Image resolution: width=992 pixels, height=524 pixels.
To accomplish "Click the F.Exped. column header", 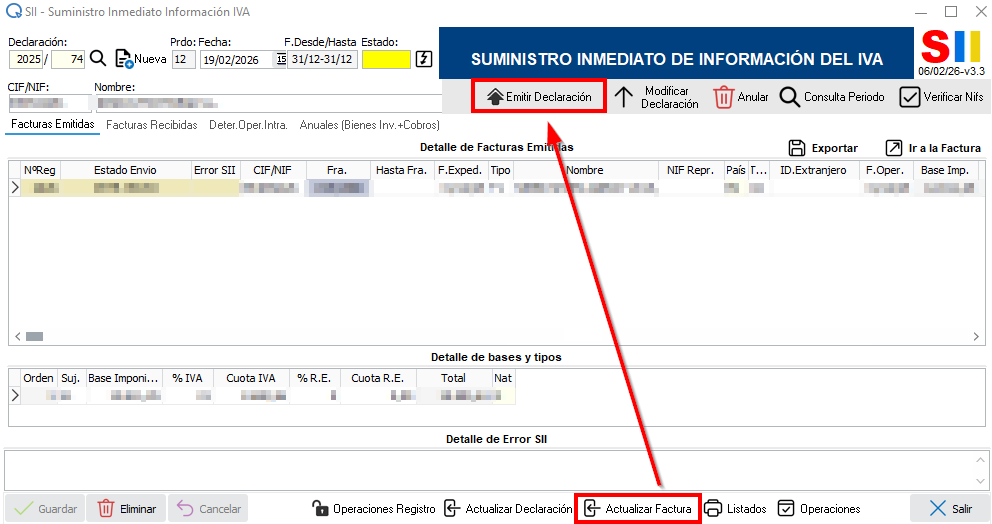I will pos(460,170).
